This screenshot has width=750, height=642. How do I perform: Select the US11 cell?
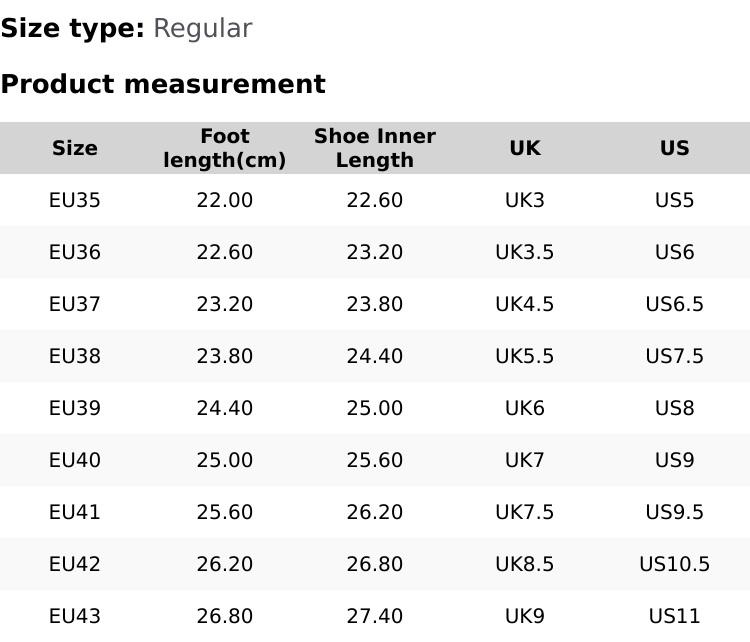(x=675, y=616)
